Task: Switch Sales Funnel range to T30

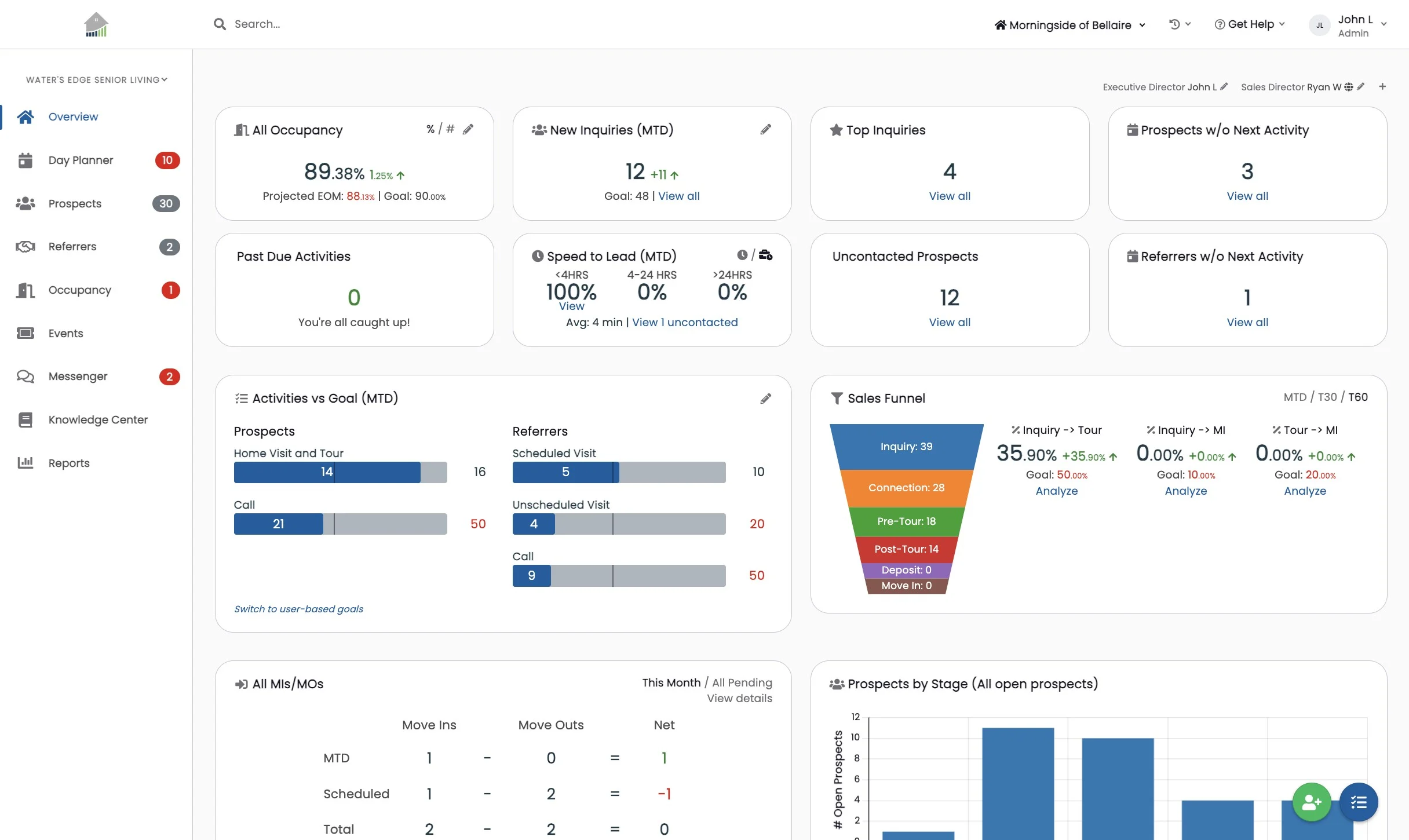Action: click(x=1327, y=397)
